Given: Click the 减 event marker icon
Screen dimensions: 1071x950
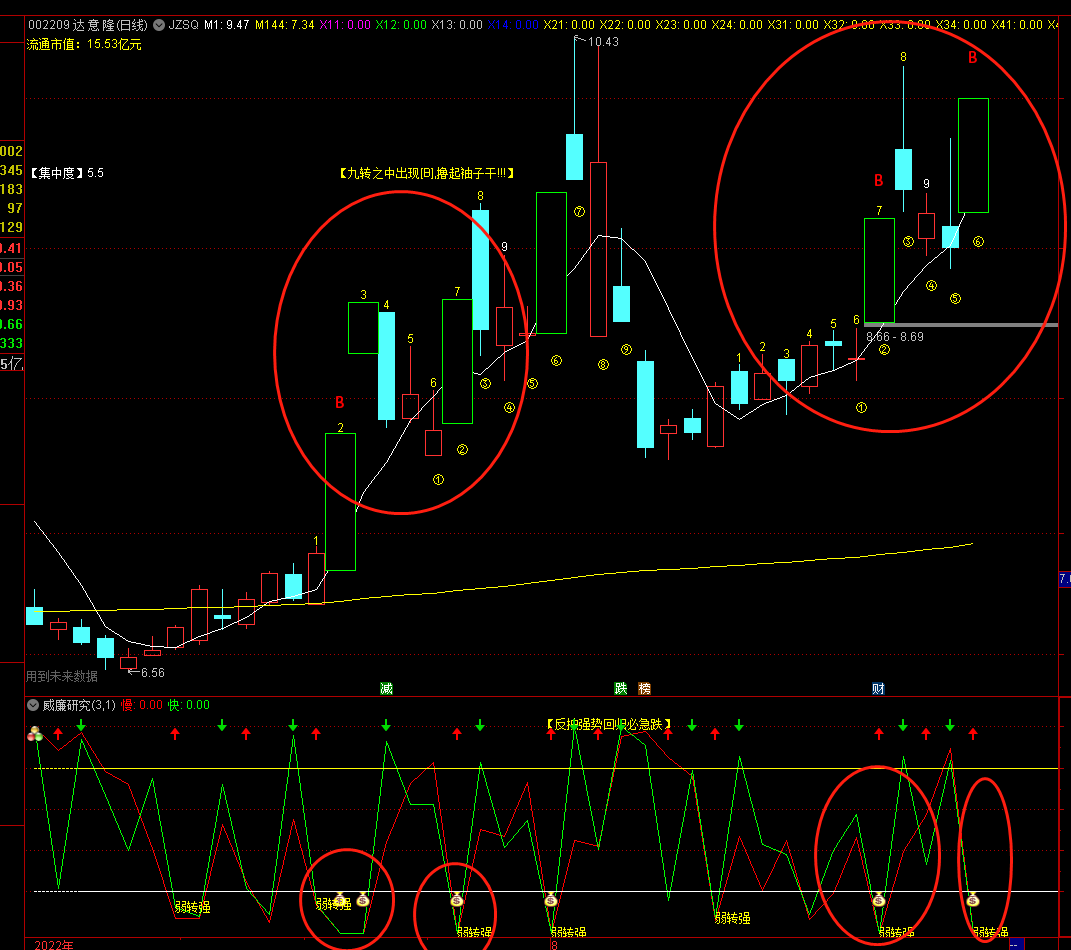Looking at the screenshot, I should (x=387, y=688).
